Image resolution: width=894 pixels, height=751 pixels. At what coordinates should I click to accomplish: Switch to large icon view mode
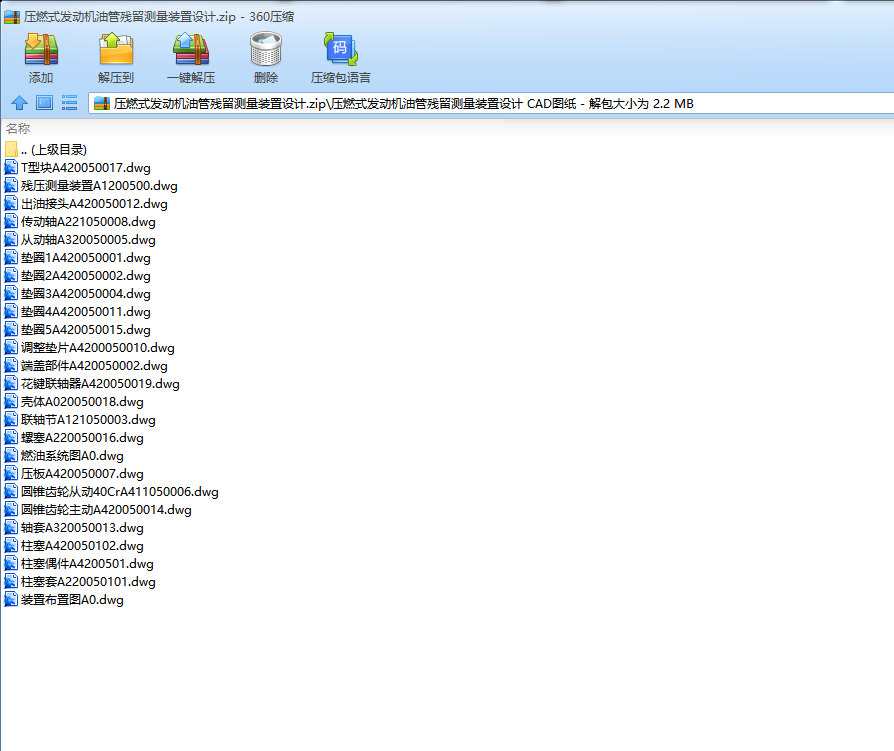tap(44, 103)
